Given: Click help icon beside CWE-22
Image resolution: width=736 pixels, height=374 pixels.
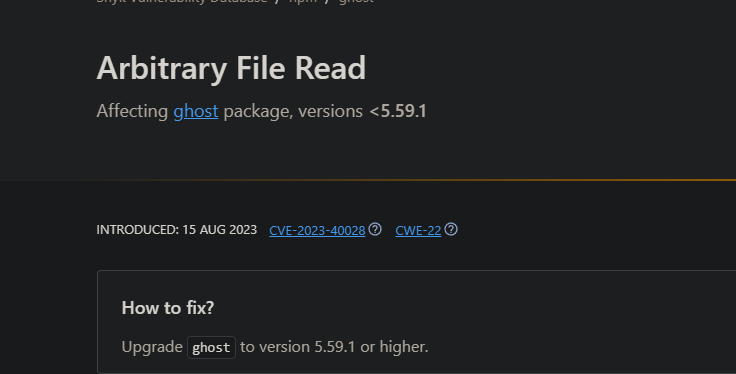Looking at the screenshot, I should click(451, 229).
